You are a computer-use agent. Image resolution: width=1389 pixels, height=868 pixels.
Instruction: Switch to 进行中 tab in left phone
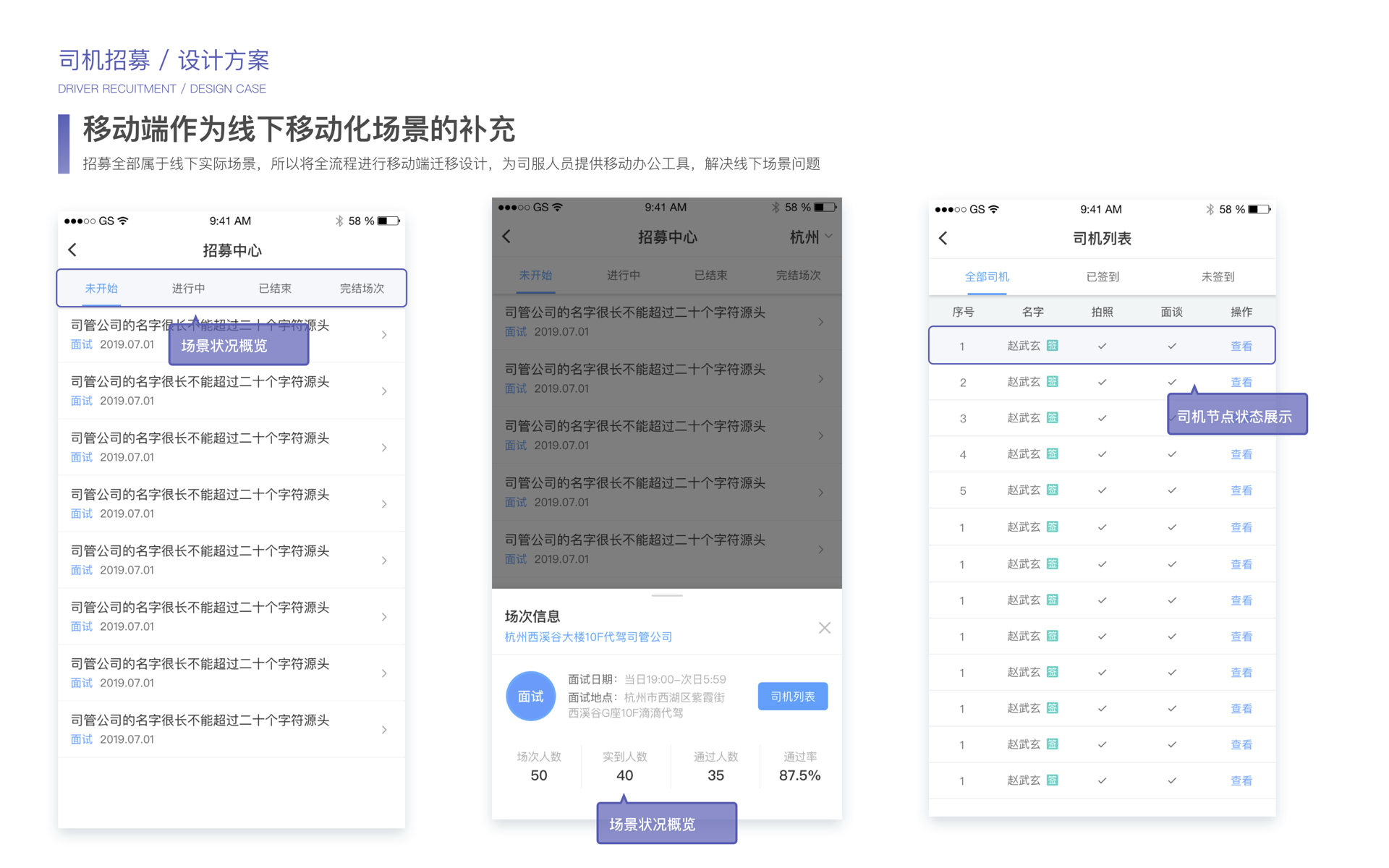tap(188, 289)
